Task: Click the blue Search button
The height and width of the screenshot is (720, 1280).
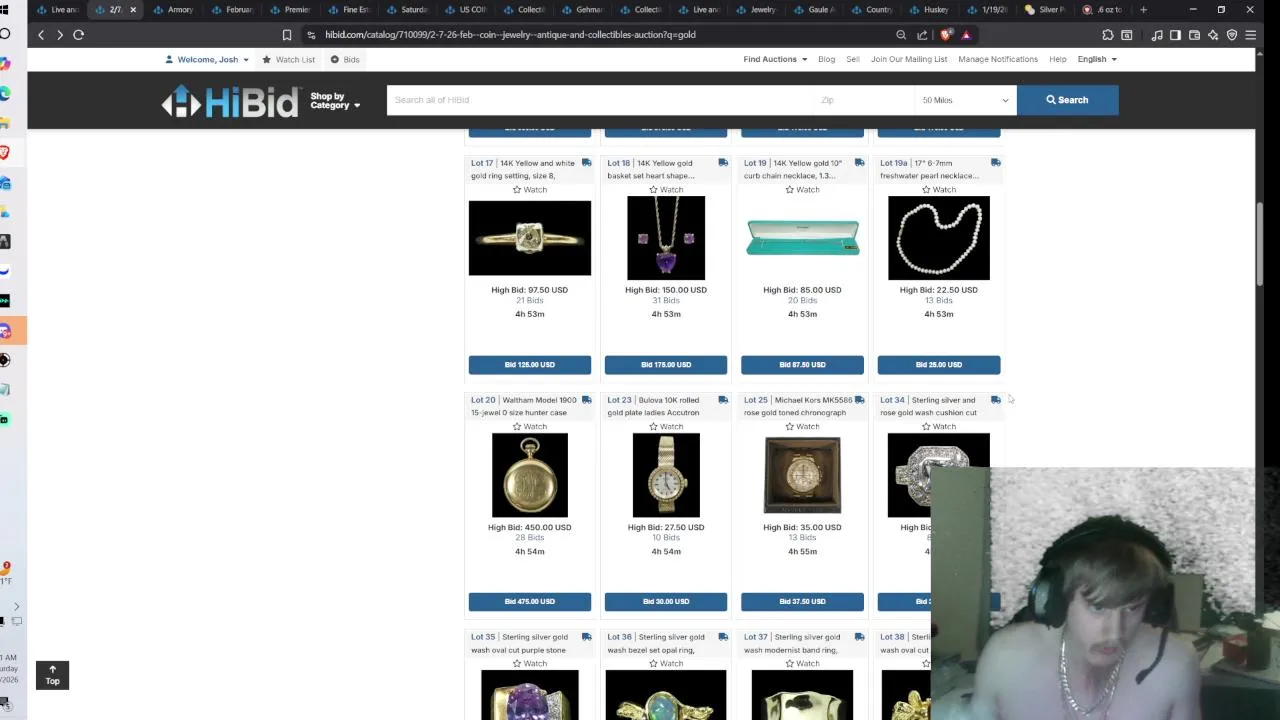Action: 1067,100
